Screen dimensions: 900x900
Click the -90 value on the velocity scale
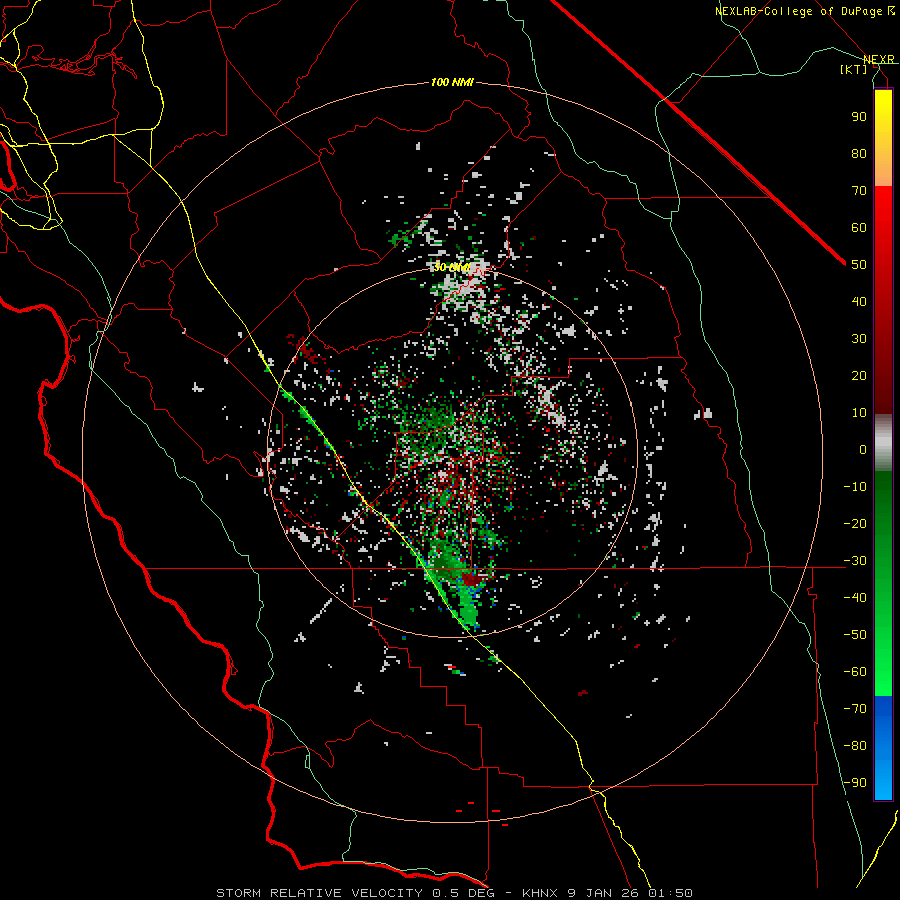tap(855, 782)
